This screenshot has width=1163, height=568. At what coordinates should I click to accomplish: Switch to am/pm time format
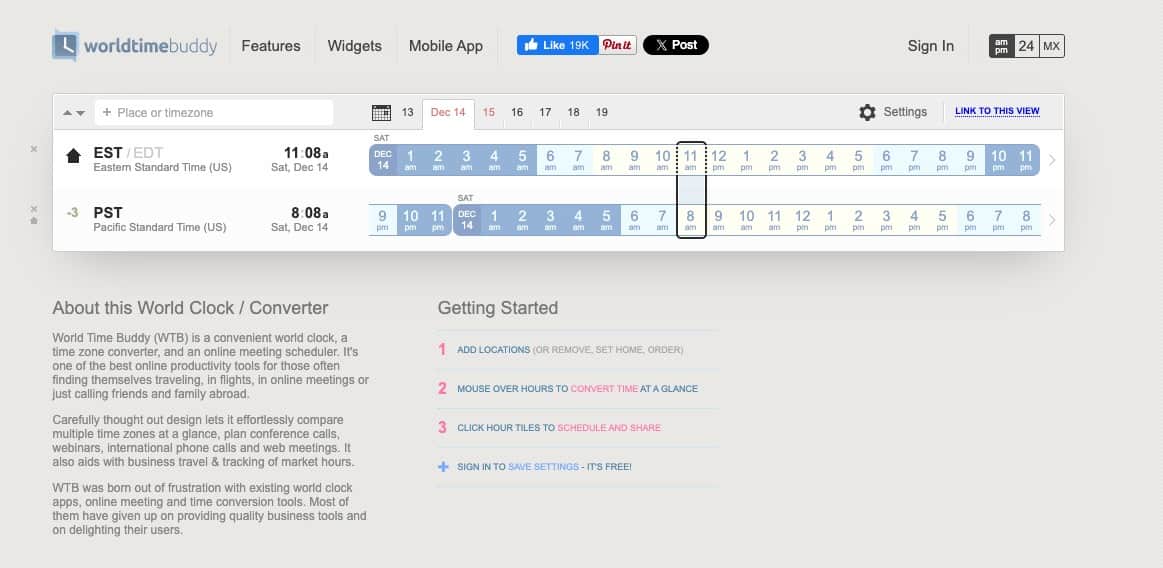[x=1001, y=46]
